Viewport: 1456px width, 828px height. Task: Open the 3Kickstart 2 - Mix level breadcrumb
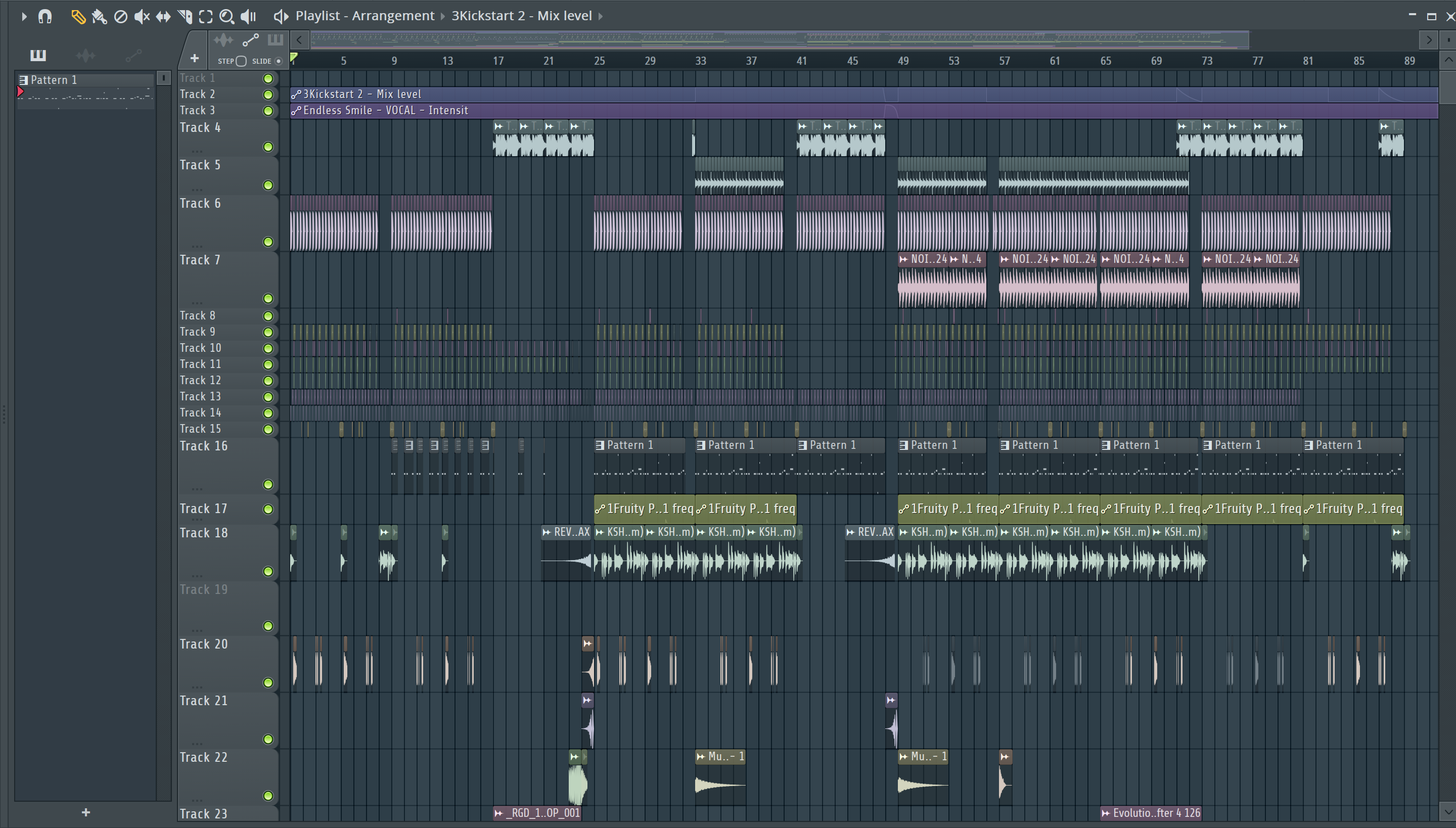point(522,15)
